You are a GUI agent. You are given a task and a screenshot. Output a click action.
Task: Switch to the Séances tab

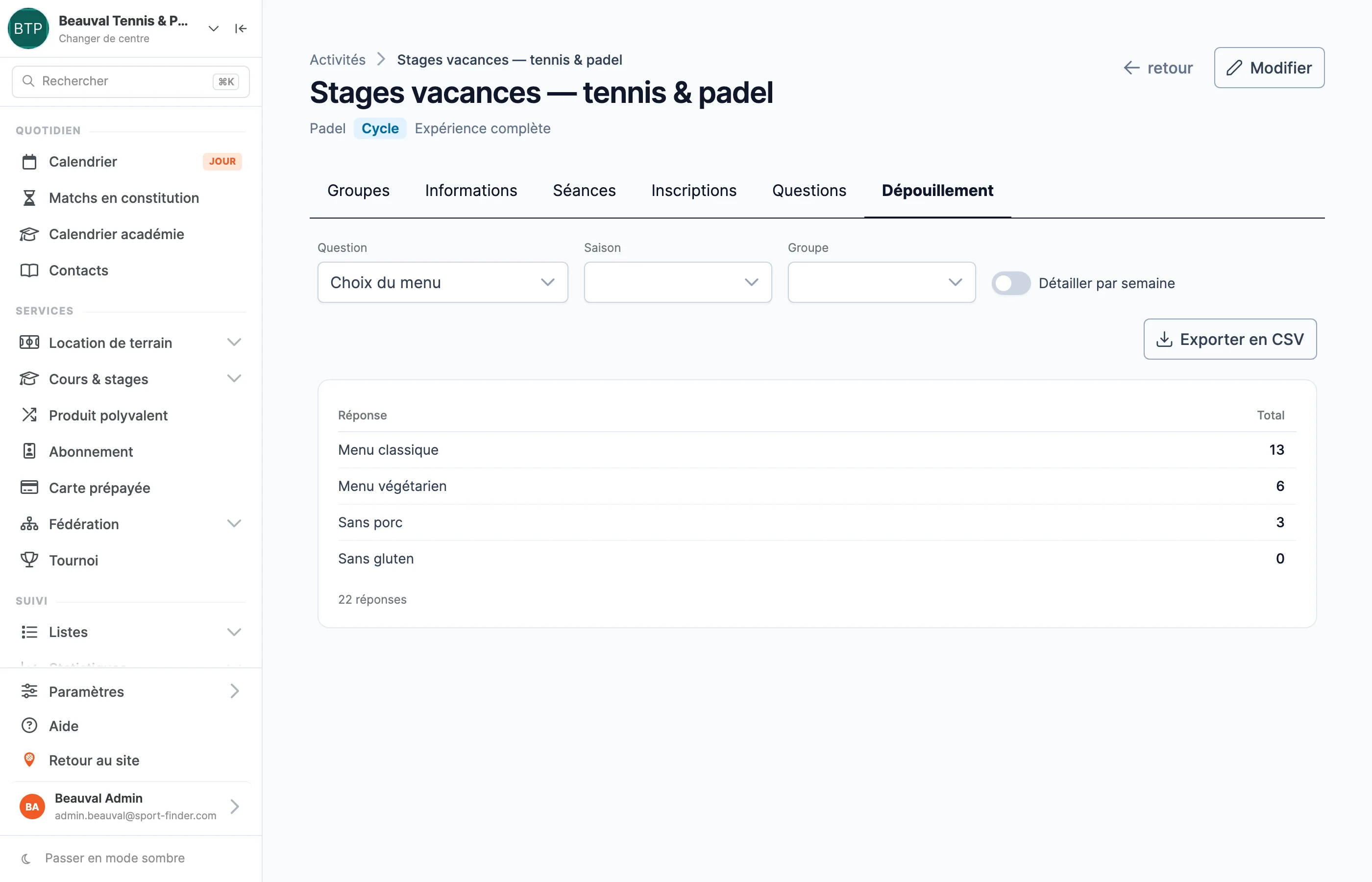[584, 190]
